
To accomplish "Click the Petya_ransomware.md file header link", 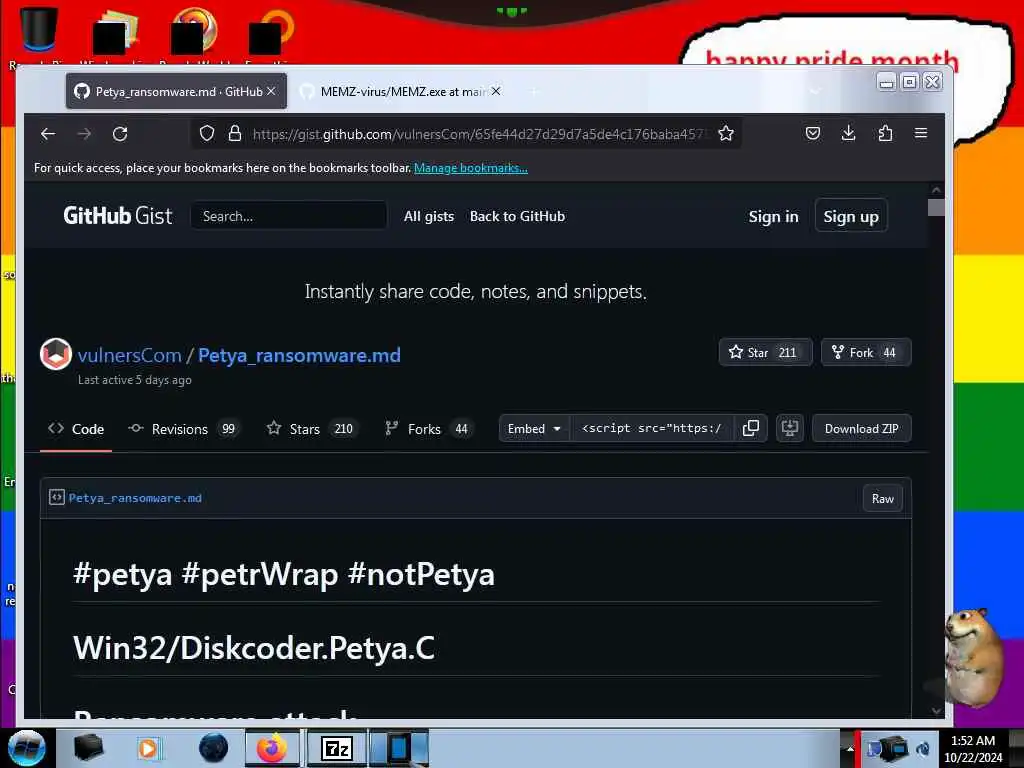I will pyautogui.click(x=135, y=498).
